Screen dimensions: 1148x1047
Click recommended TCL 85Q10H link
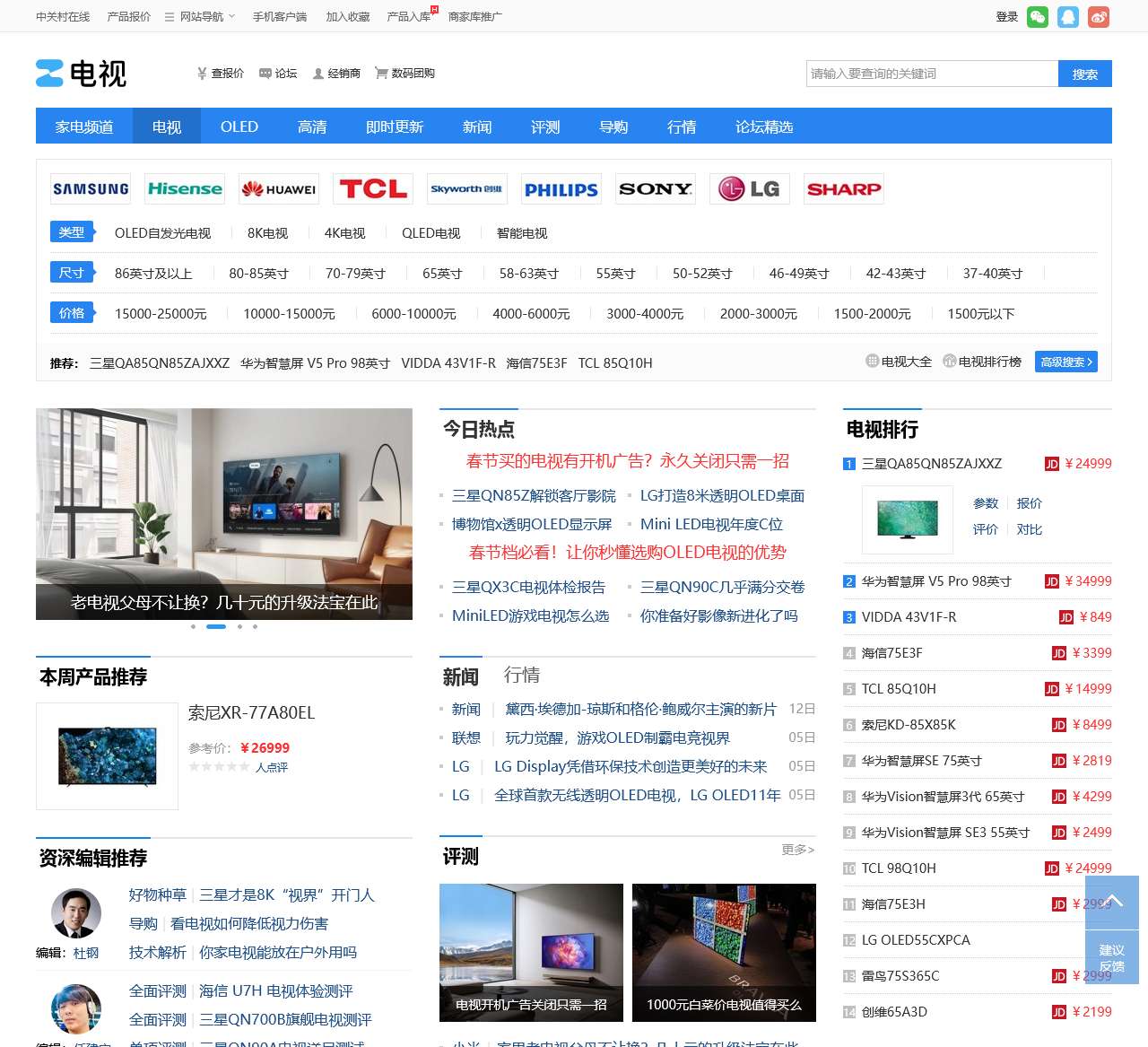(x=615, y=363)
